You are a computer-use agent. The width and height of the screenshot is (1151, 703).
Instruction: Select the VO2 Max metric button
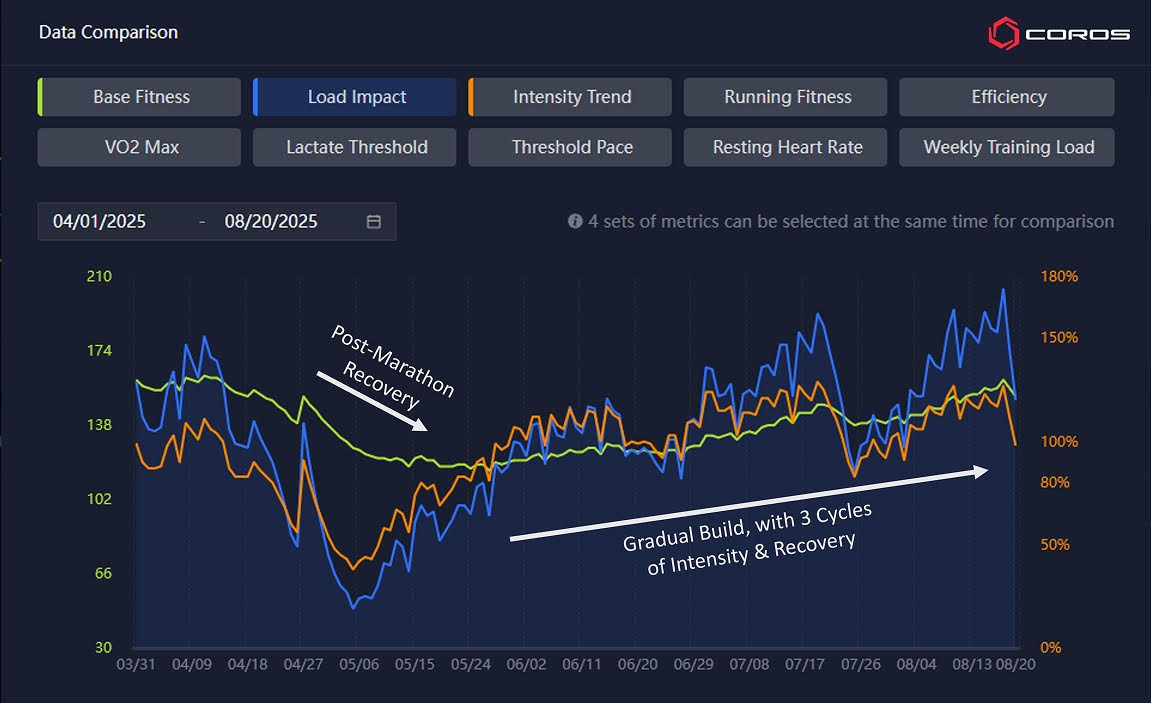[x=141, y=147]
